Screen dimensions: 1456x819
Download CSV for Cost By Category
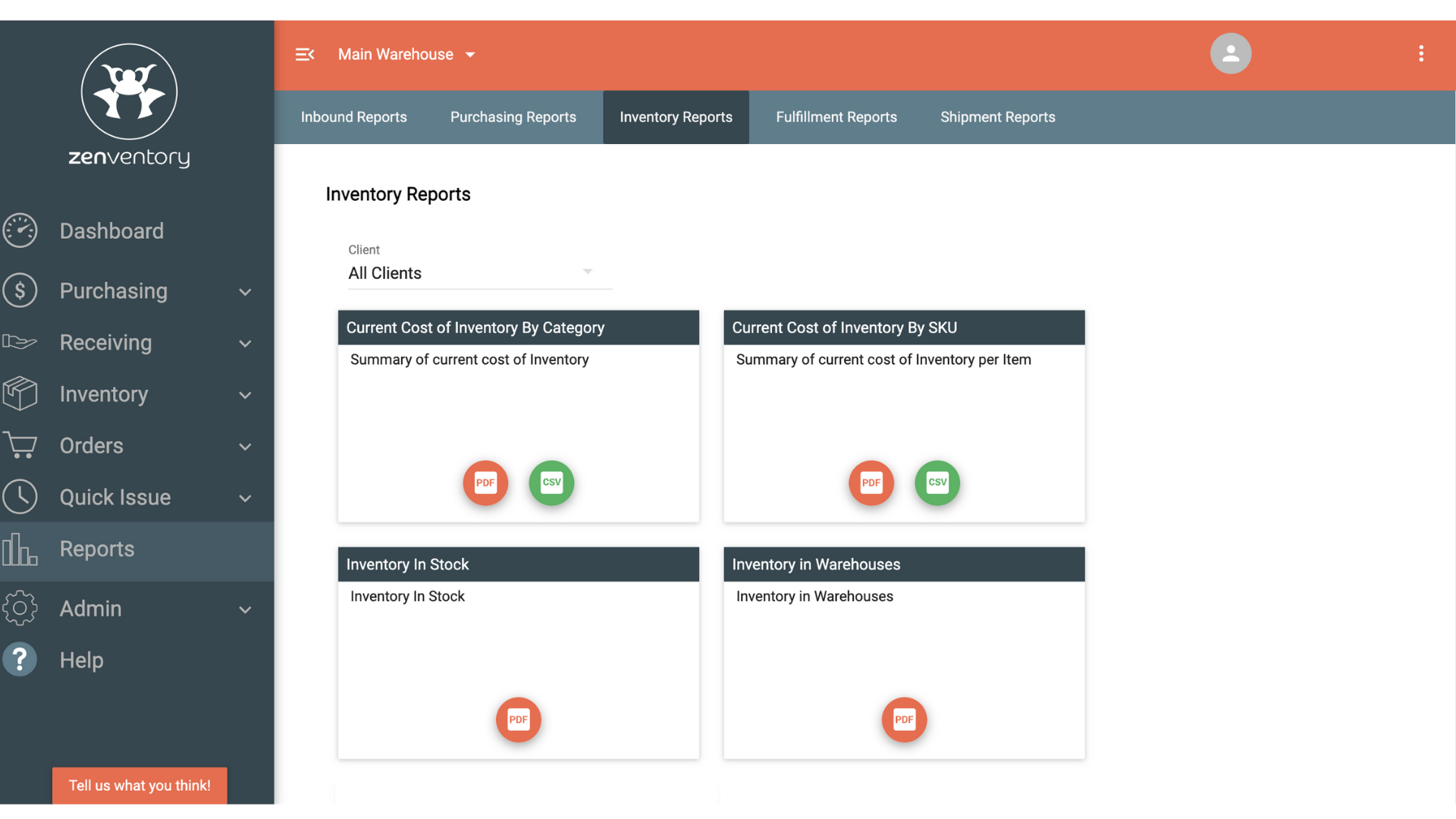click(x=551, y=482)
